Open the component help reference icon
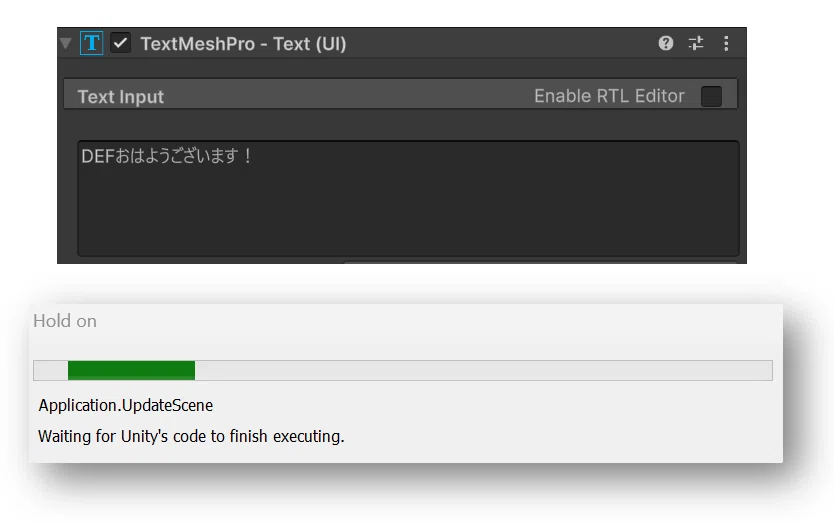The height and width of the screenshot is (528, 834). [x=665, y=43]
